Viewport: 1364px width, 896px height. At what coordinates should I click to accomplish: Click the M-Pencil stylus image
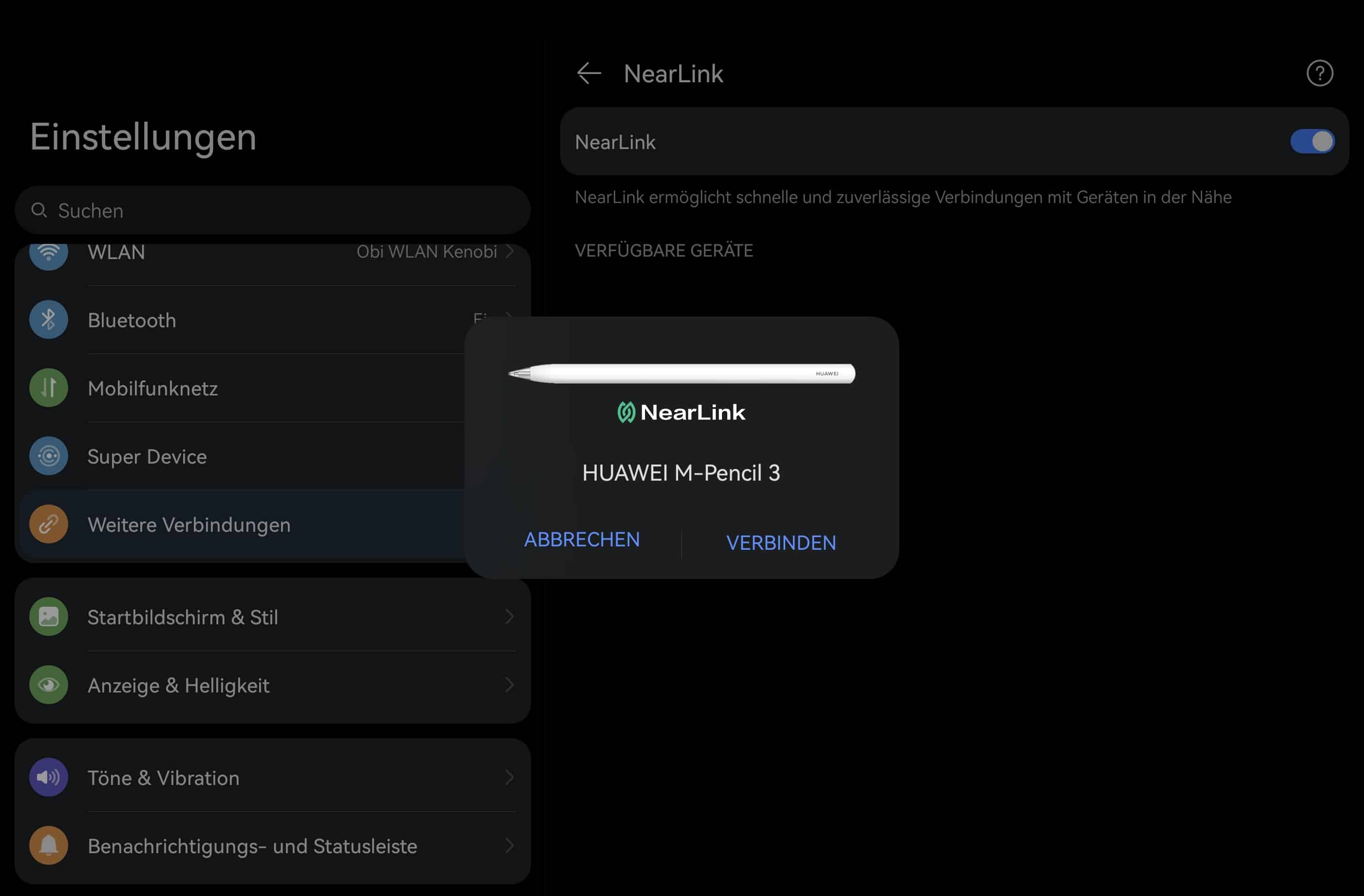tap(681, 373)
